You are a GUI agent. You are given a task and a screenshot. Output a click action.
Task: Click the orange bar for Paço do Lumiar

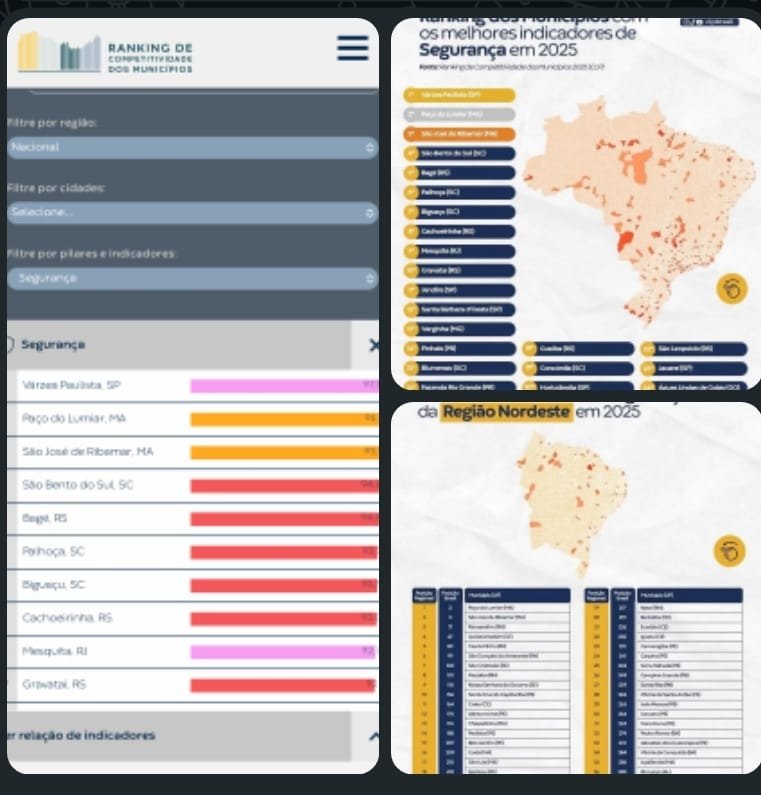click(283, 419)
